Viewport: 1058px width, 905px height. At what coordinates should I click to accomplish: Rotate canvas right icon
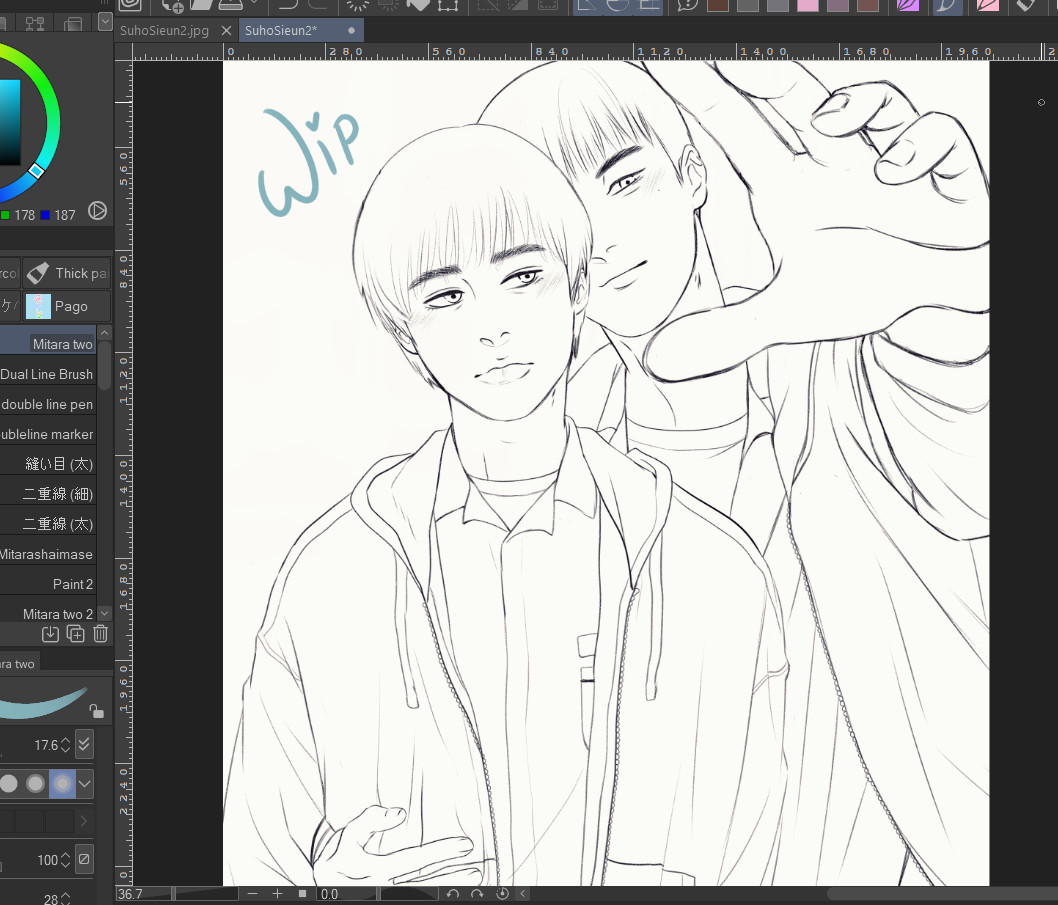pos(477,894)
